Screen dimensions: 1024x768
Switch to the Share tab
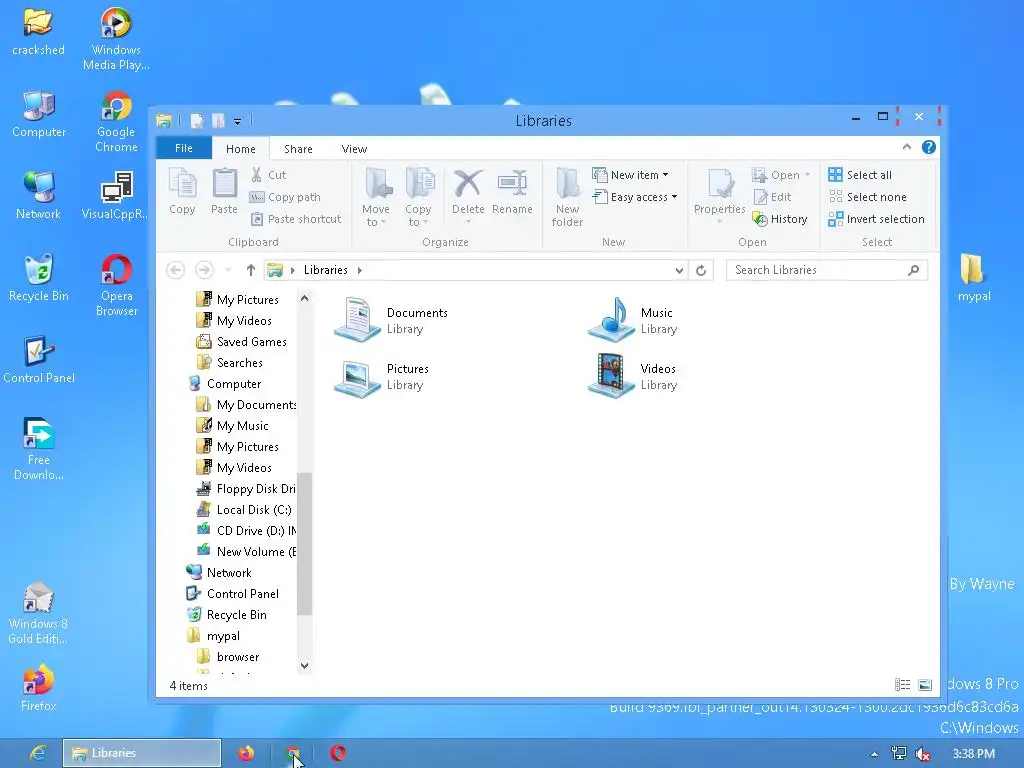tap(298, 149)
